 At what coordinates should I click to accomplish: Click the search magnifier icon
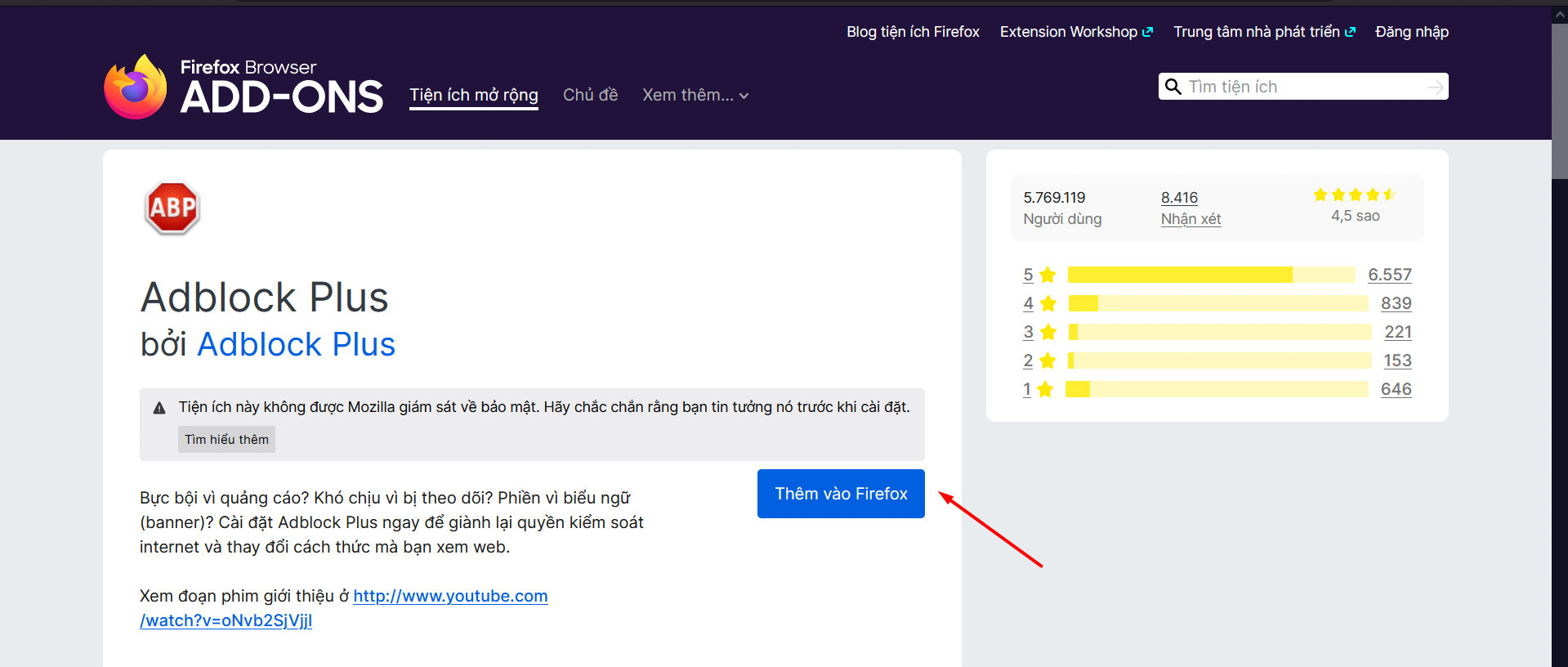pyautogui.click(x=1173, y=87)
